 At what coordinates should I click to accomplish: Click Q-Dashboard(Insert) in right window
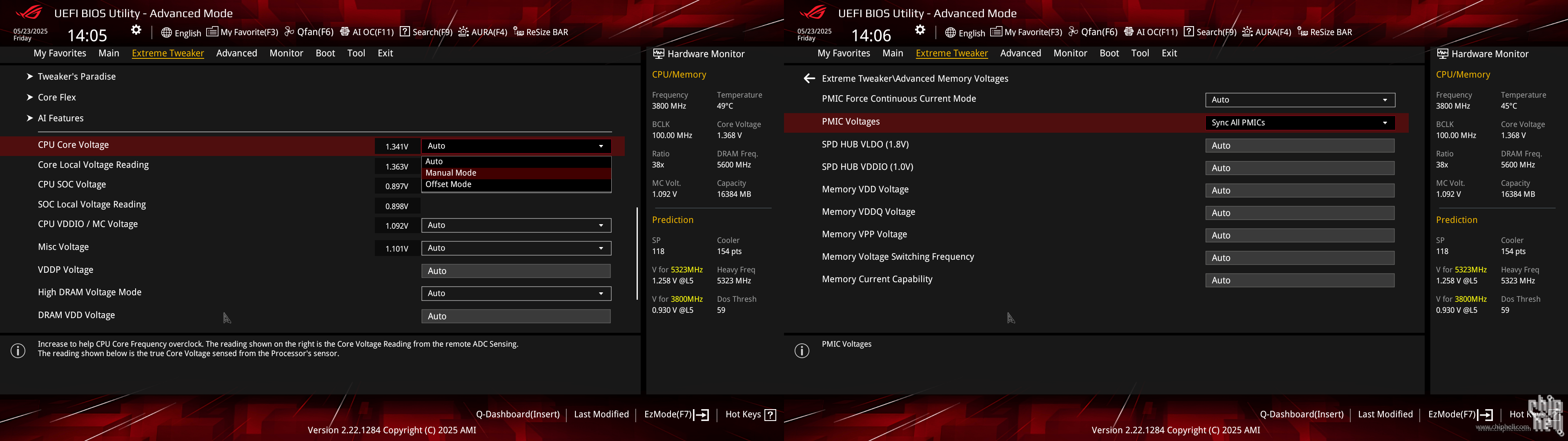click(x=1301, y=415)
